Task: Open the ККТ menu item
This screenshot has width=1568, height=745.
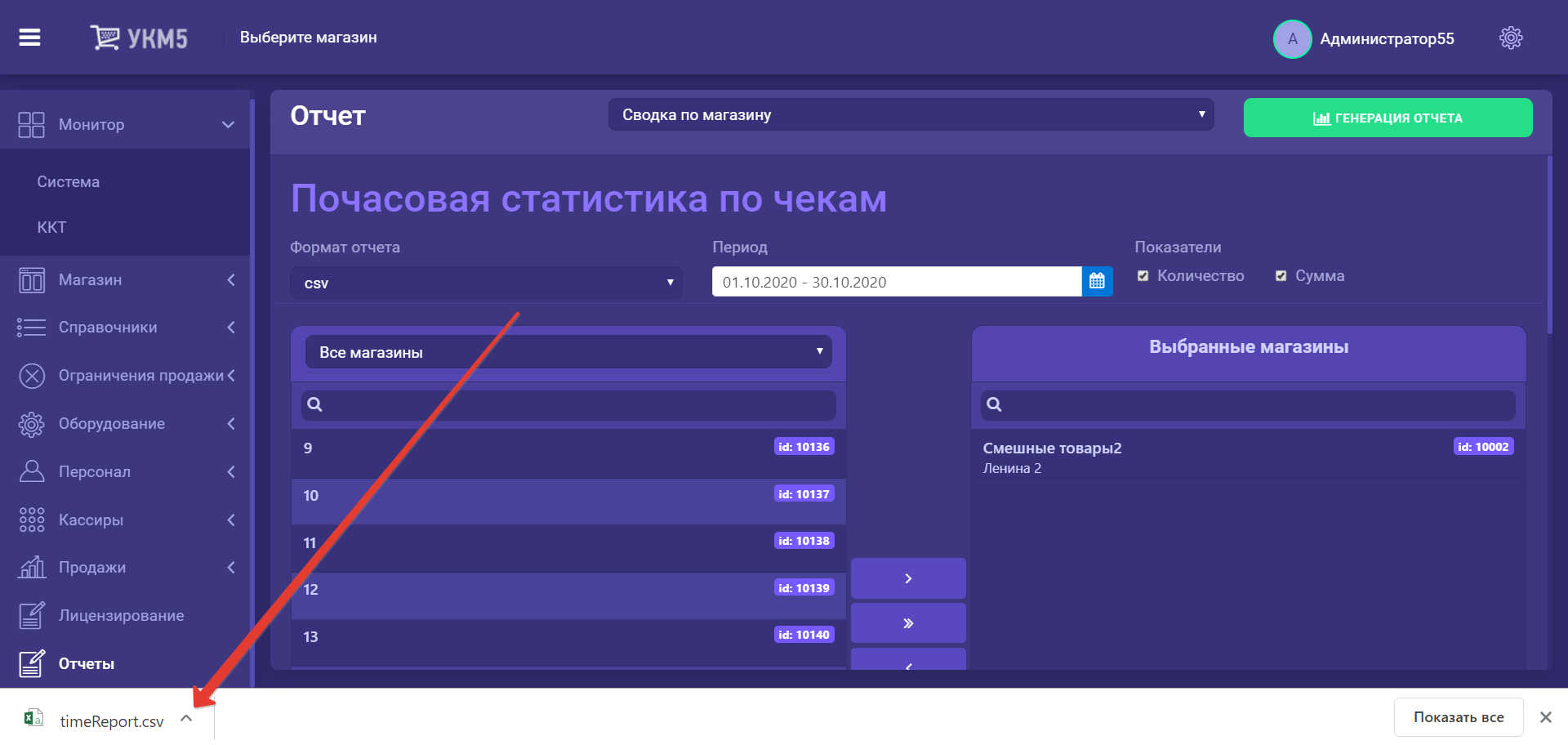Action: coord(51,228)
